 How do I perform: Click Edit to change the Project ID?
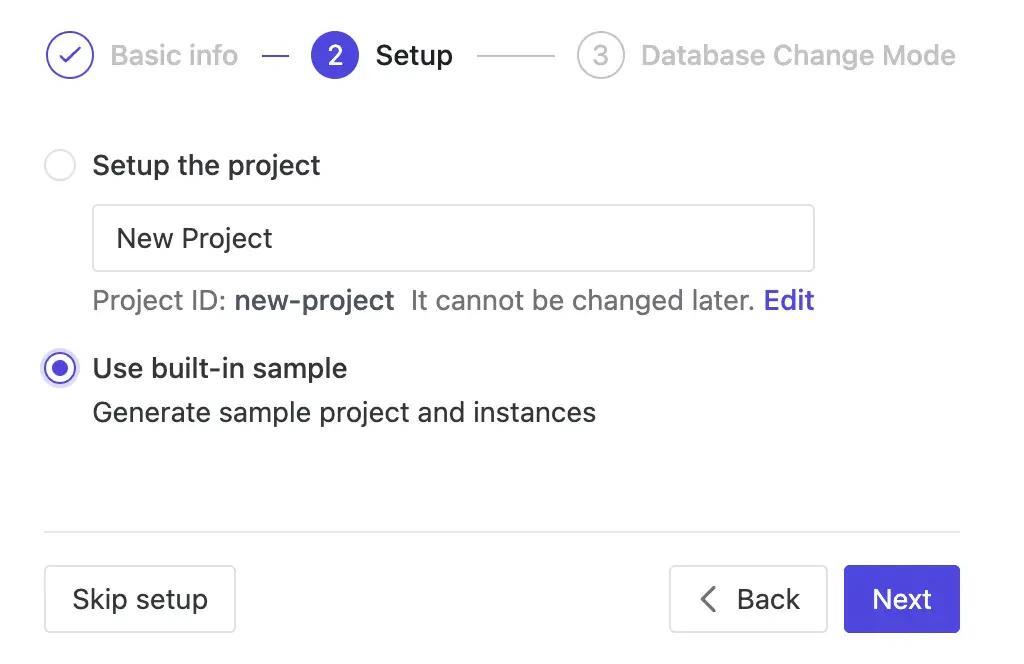789,300
